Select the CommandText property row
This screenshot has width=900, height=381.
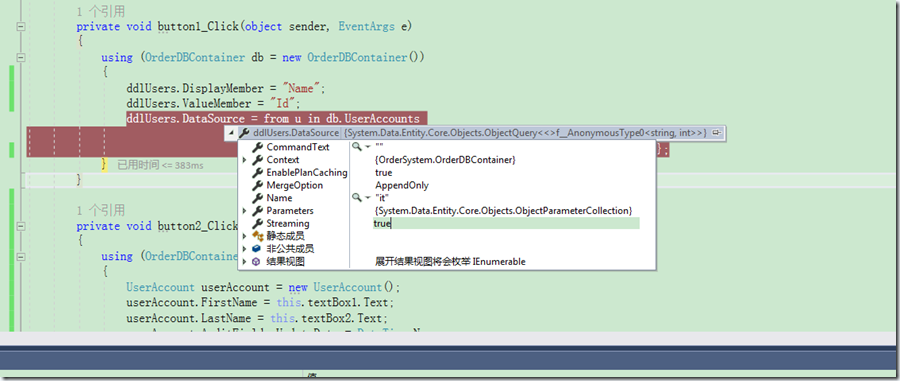tap(447, 147)
